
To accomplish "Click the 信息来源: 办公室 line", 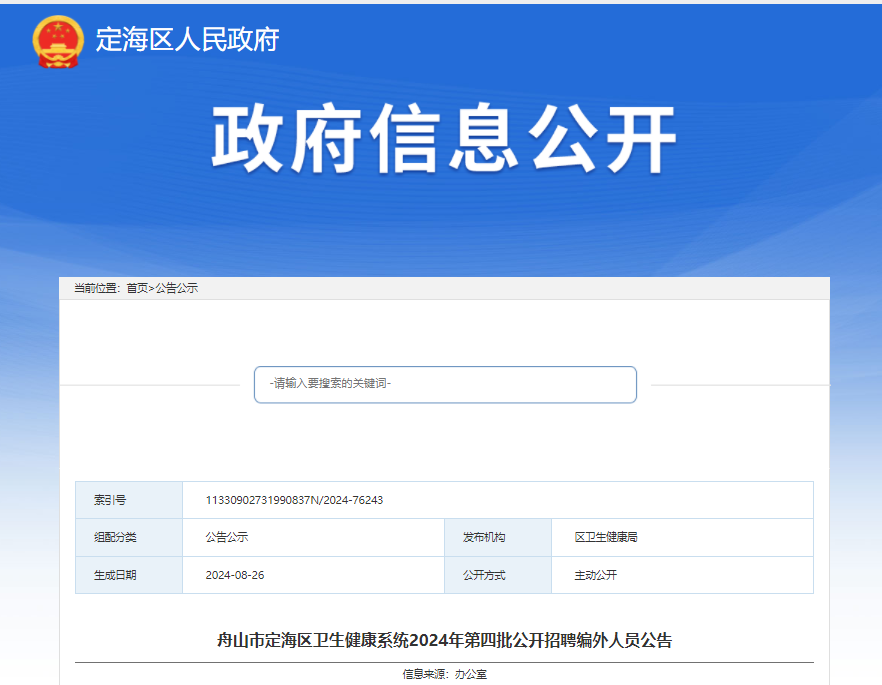I will click(x=444, y=674).
